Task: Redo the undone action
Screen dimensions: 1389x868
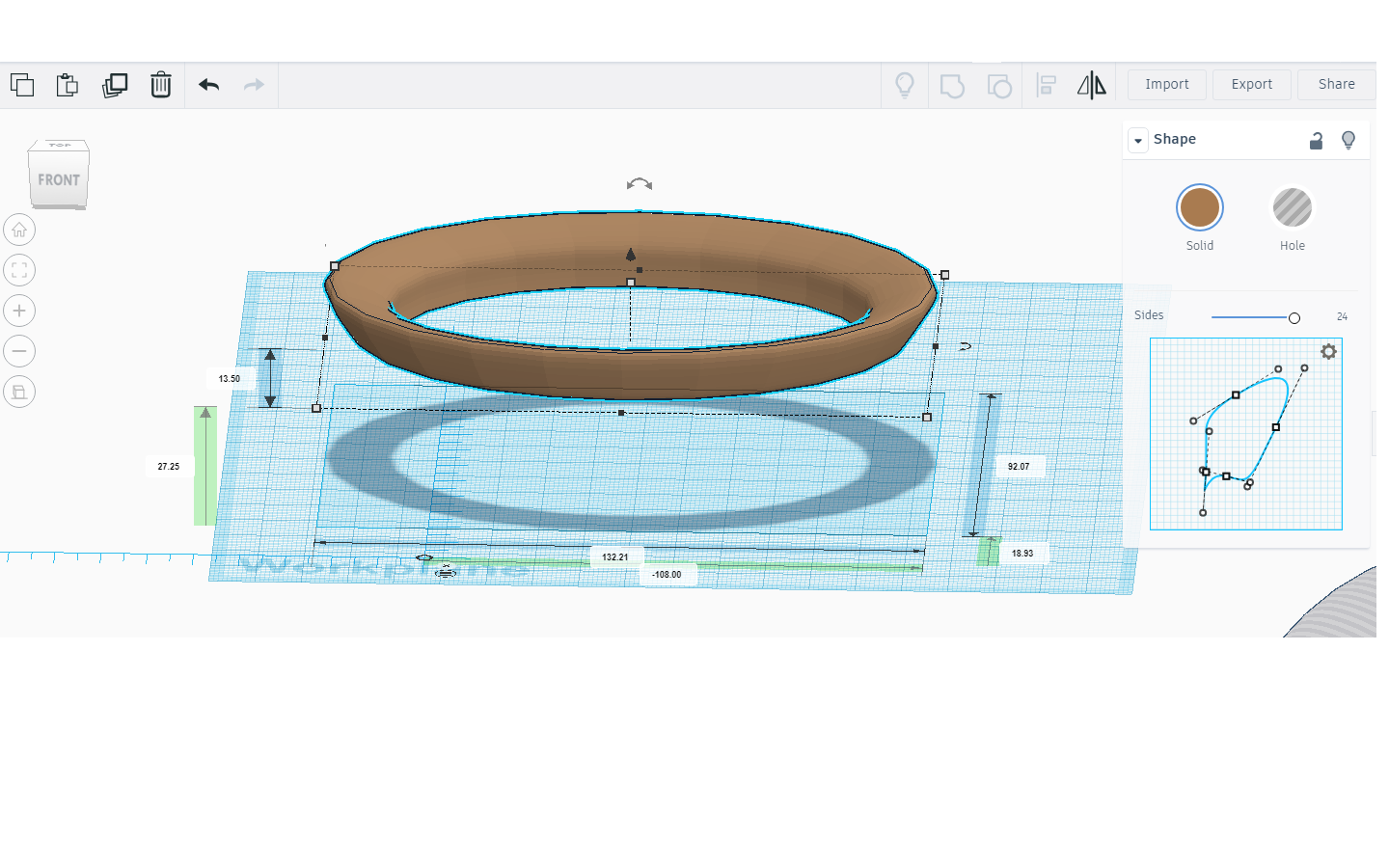Action: tap(254, 85)
